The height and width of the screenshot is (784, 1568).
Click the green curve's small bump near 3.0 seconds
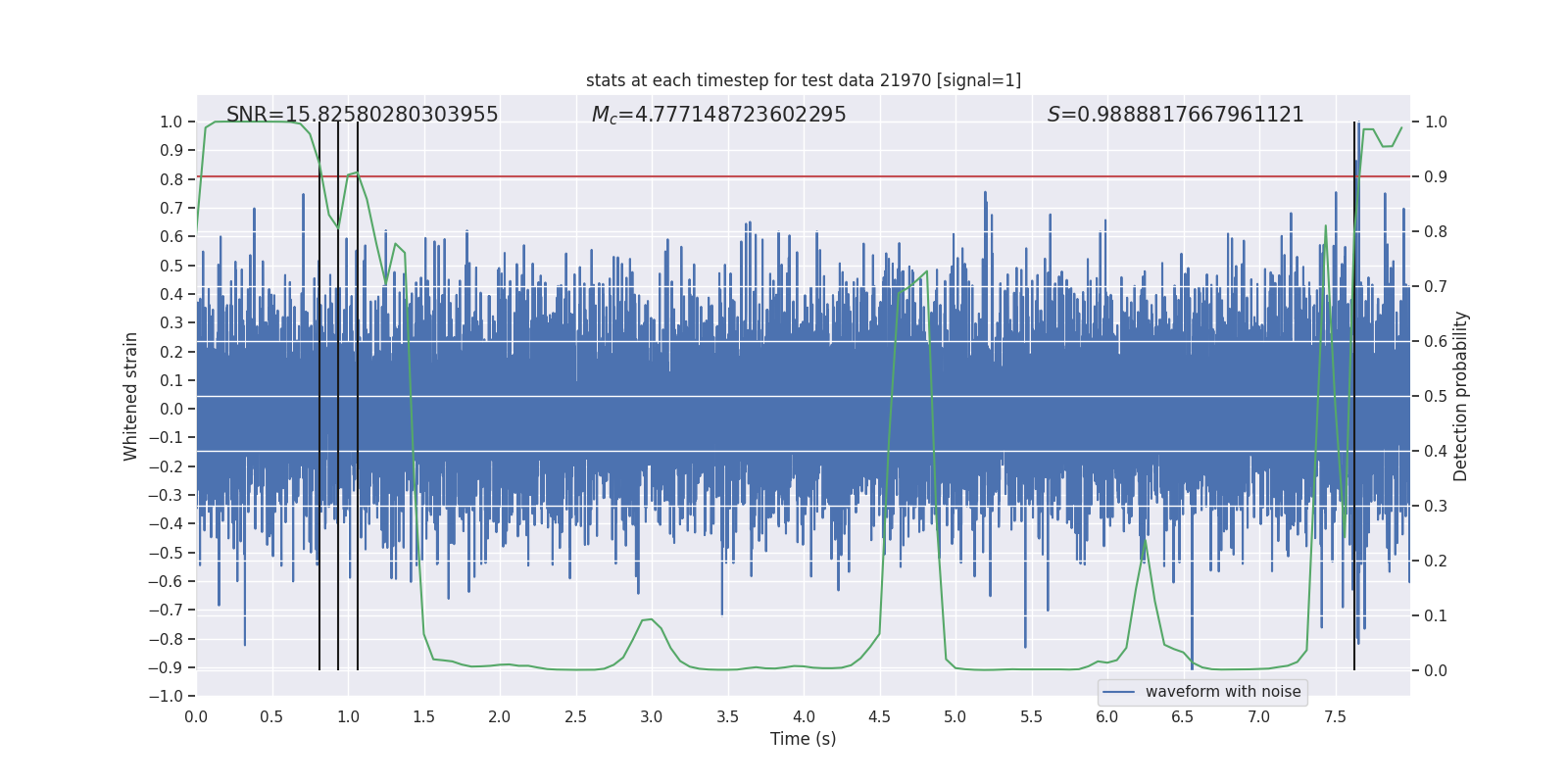point(647,619)
